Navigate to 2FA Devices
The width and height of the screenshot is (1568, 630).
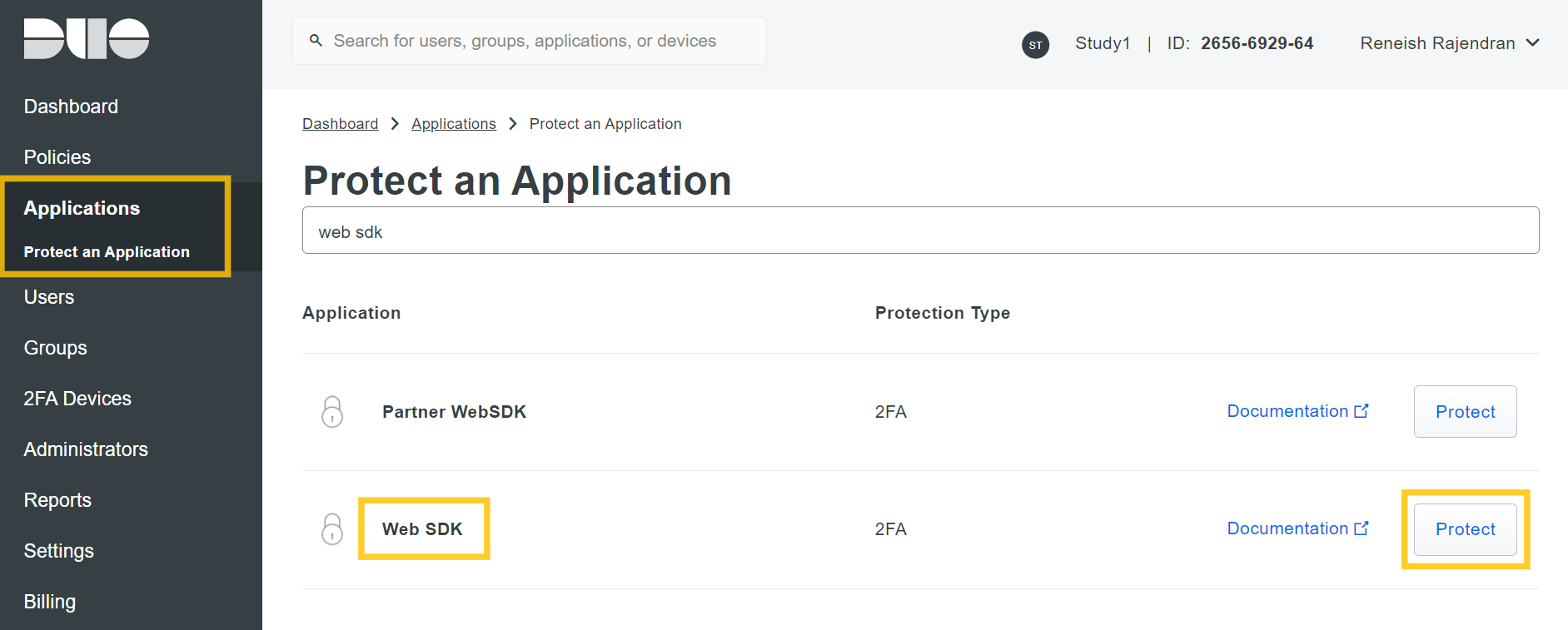click(x=77, y=399)
